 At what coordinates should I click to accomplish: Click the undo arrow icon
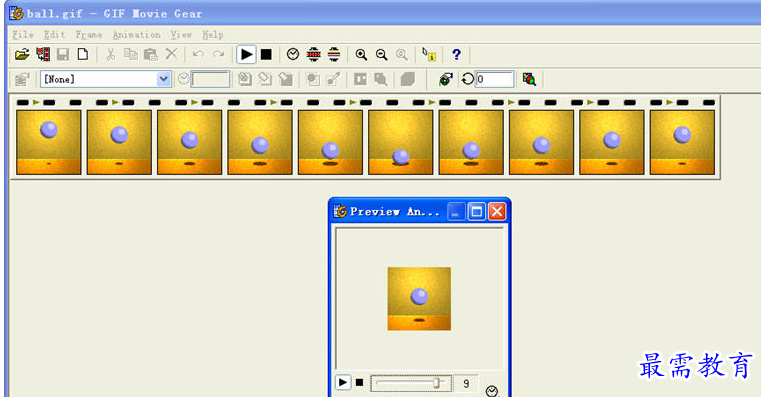click(198, 54)
